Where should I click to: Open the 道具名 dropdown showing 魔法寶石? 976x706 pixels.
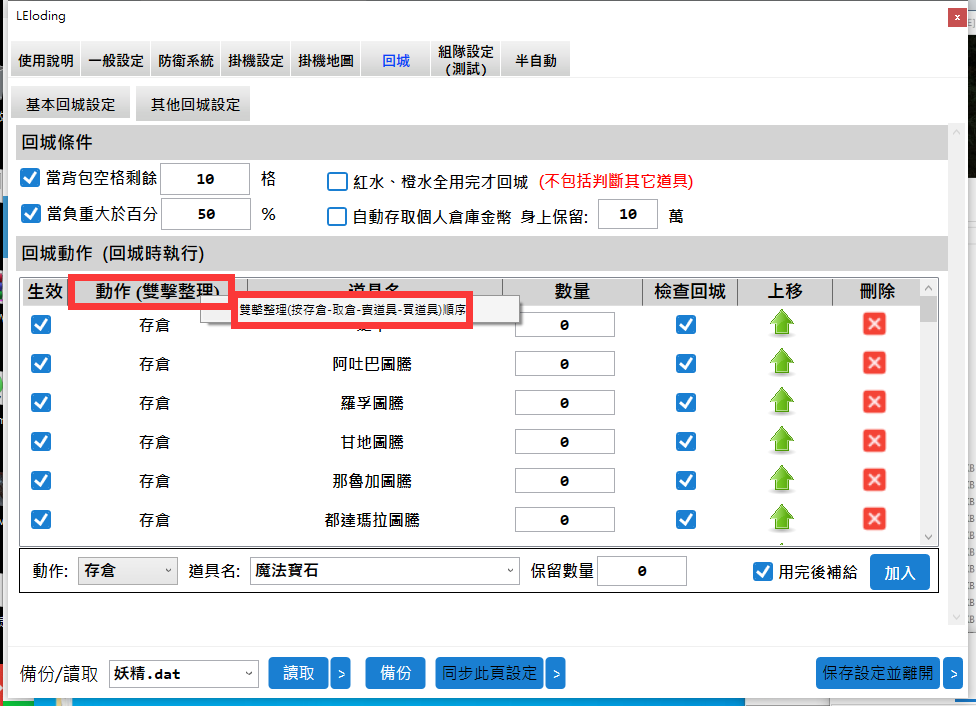384,571
